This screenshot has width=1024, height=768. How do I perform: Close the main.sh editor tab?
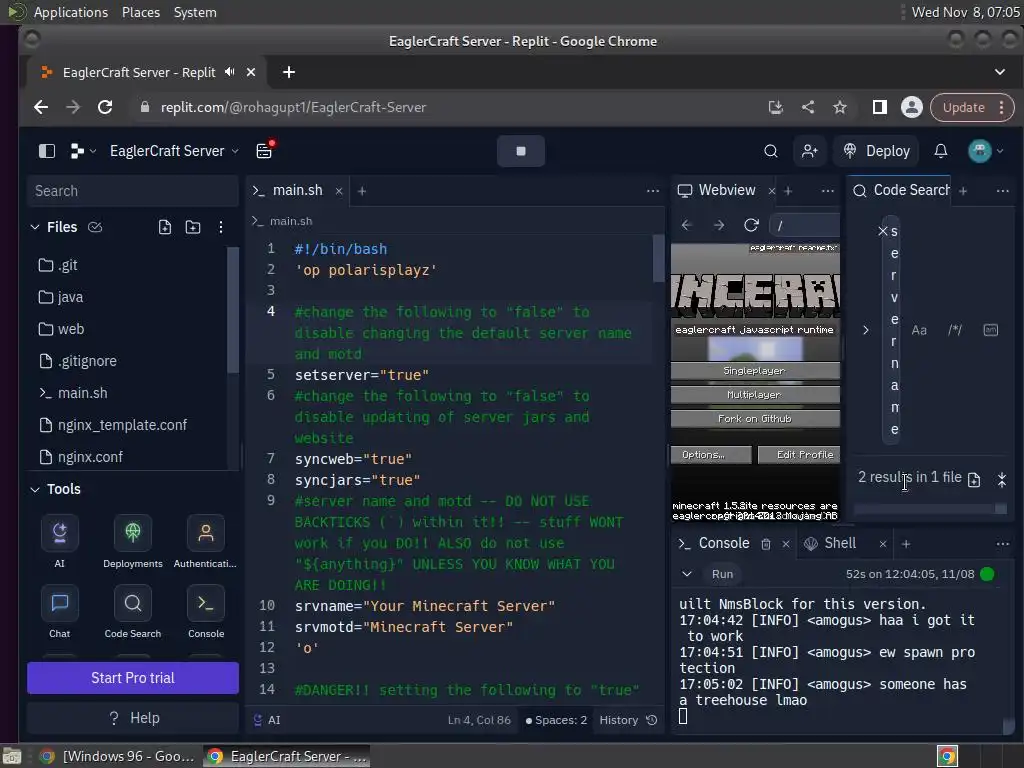(338, 191)
